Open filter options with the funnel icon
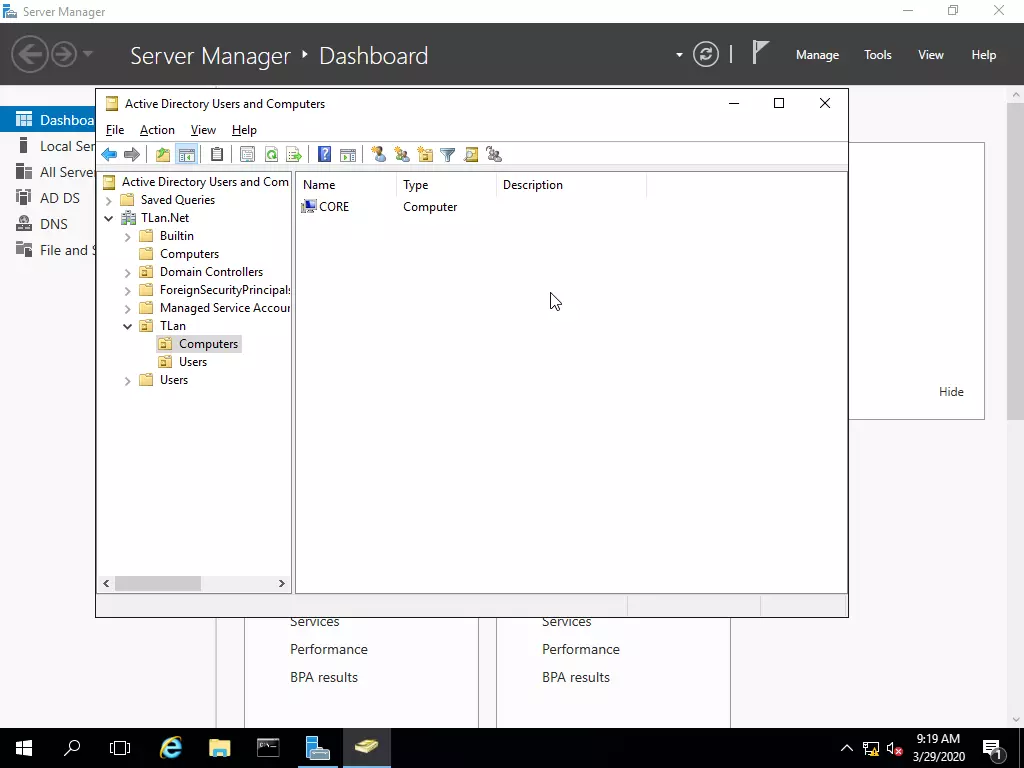 click(448, 155)
